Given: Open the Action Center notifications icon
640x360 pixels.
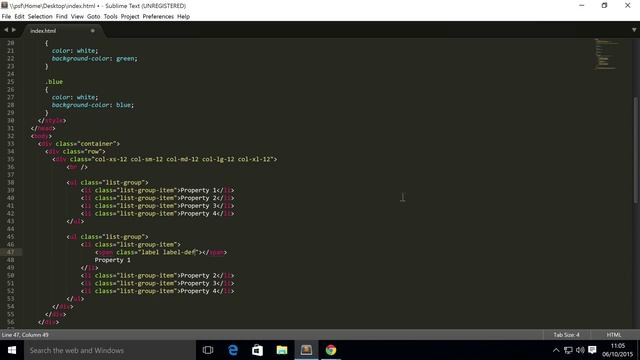Looking at the screenshot, I should coord(592,350).
